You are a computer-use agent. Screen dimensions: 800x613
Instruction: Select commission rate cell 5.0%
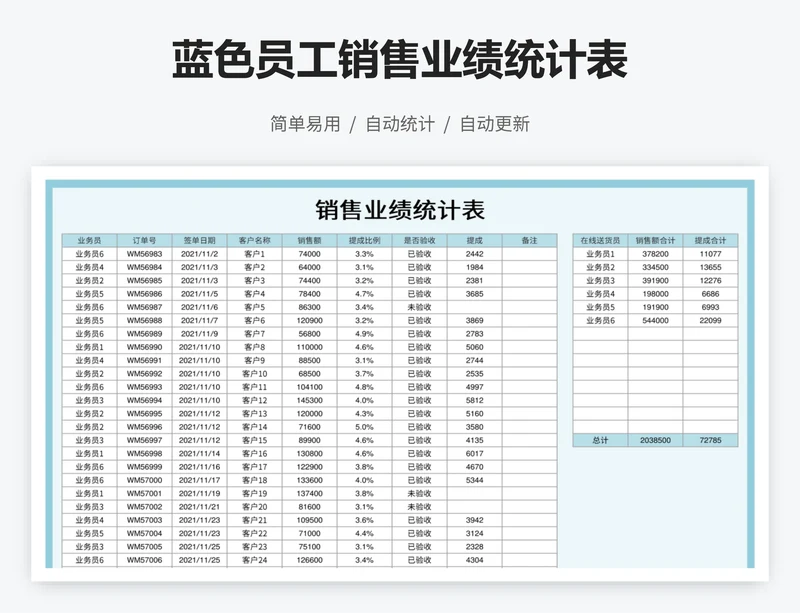[364, 427]
